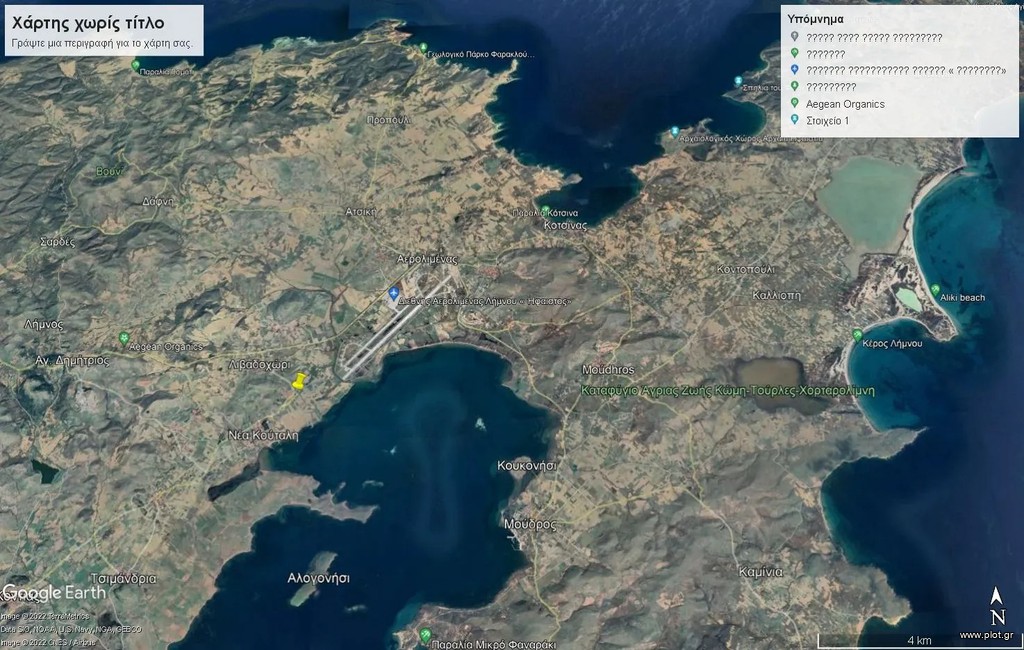Image resolution: width=1024 pixels, height=650 pixels.
Task: Click the Καταφύγιο Άγριας Ζωής green label
Action: point(728,391)
